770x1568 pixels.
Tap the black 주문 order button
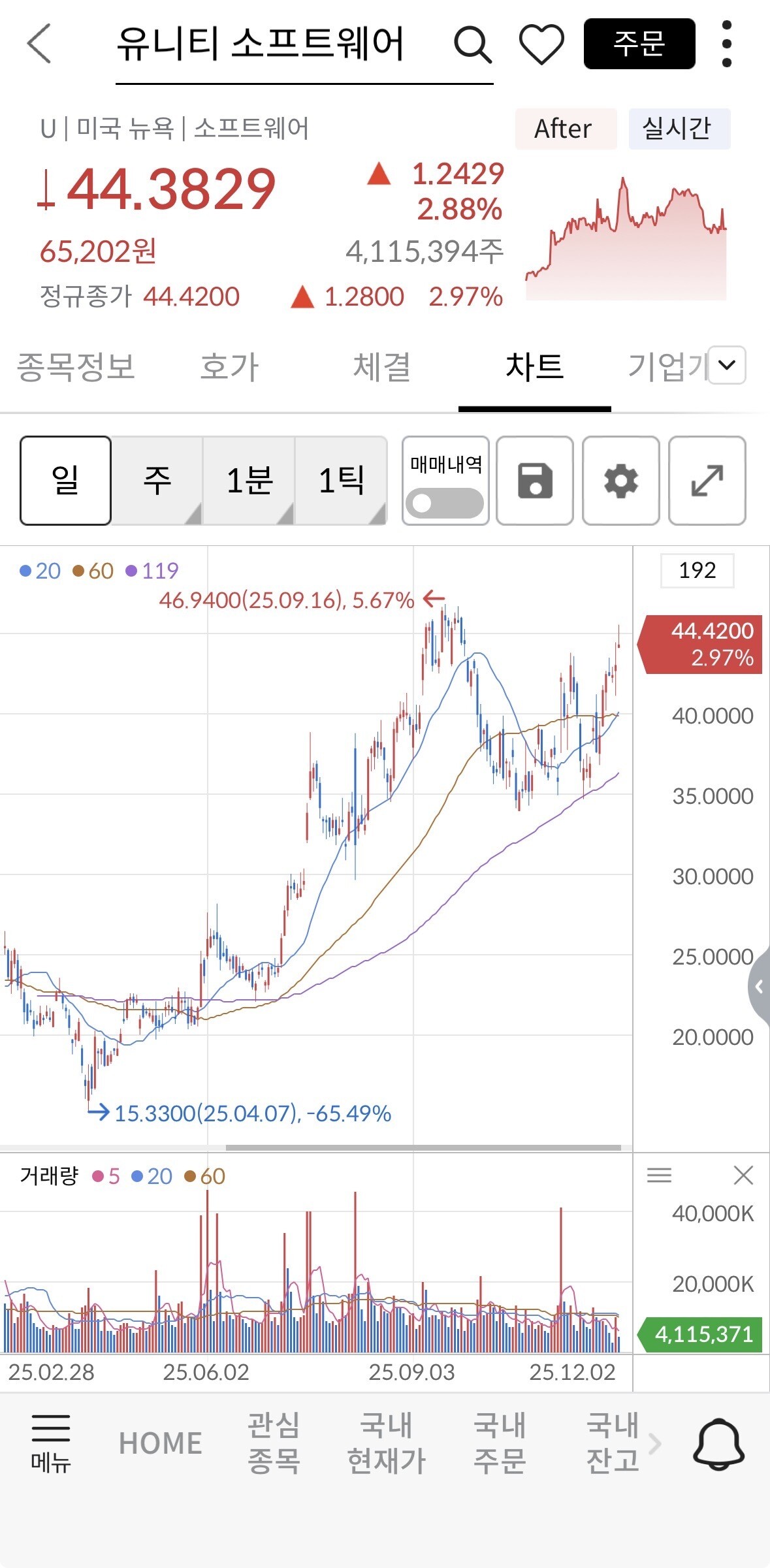click(639, 44)
